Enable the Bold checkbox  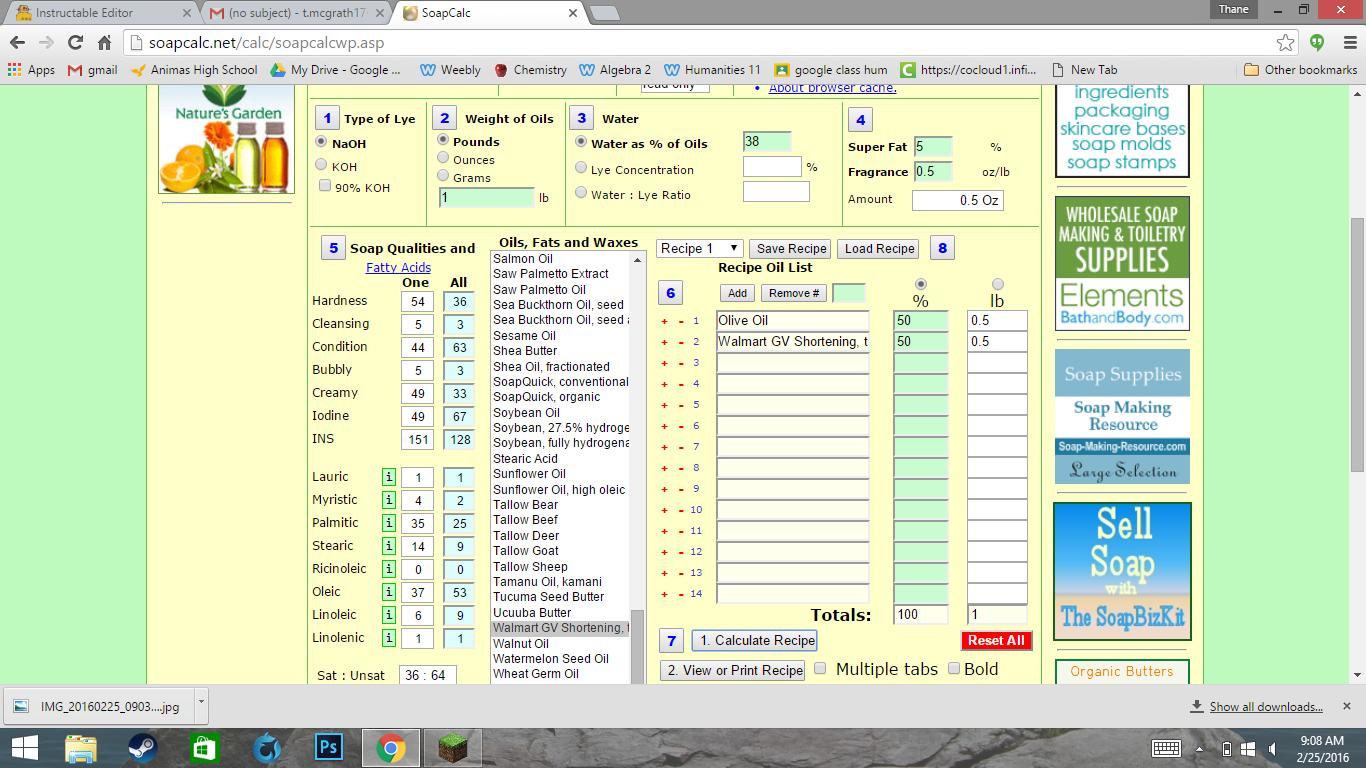(x=954, y=668)
